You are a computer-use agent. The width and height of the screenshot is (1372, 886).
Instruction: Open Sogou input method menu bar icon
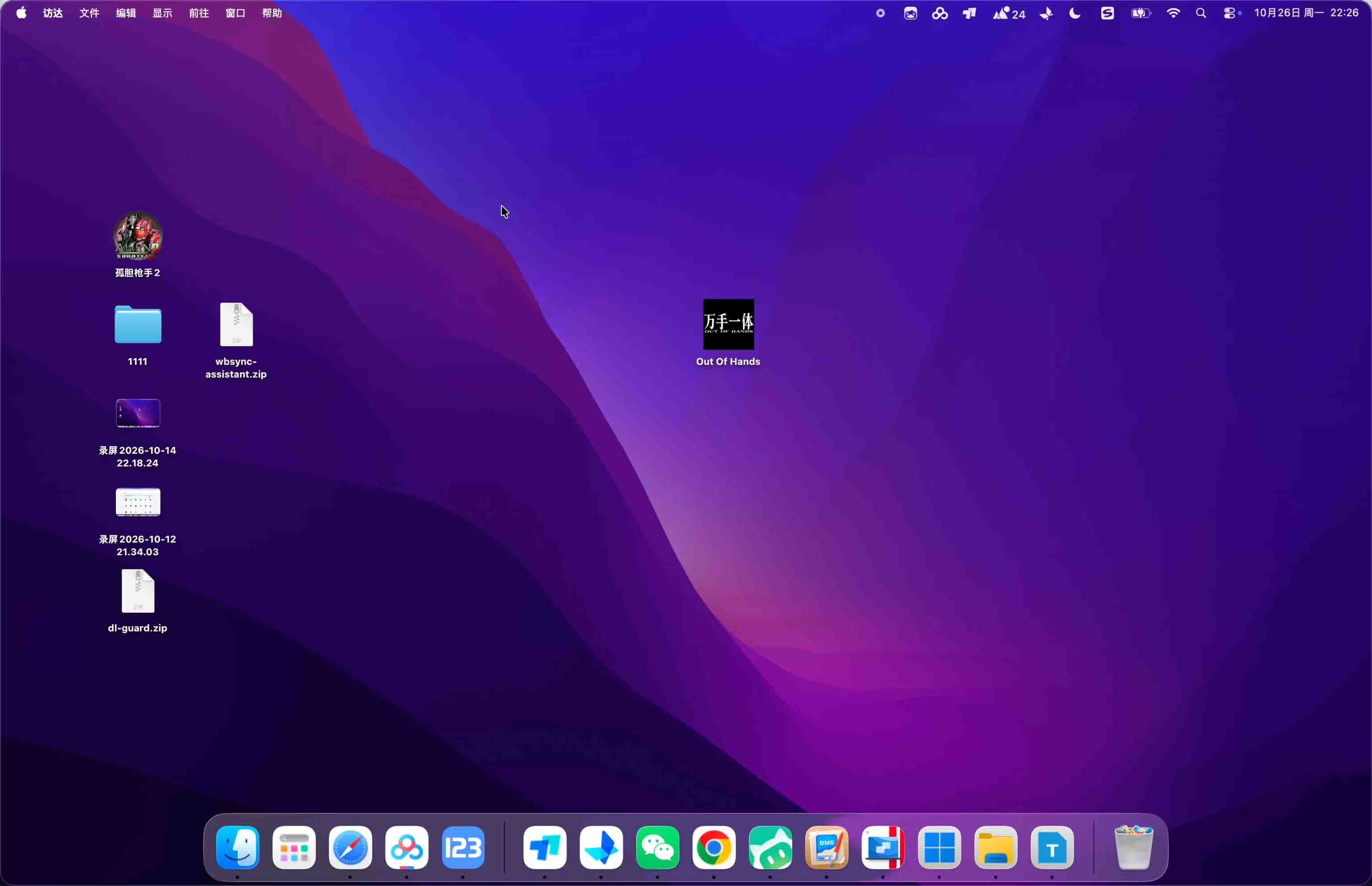pos(1107,13)
